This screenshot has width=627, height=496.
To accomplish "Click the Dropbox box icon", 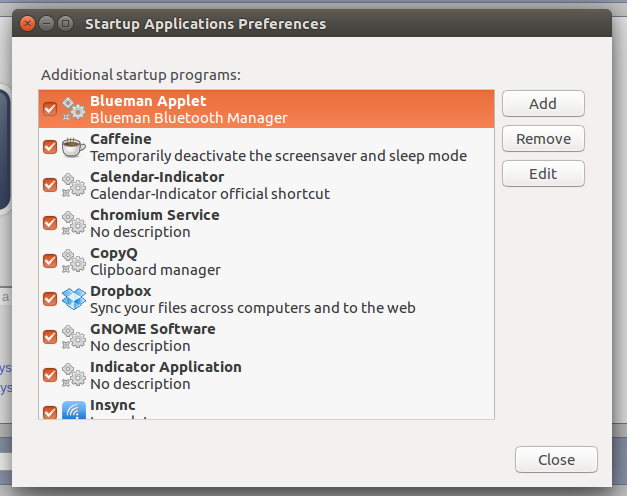I will [x=74, y=299].
